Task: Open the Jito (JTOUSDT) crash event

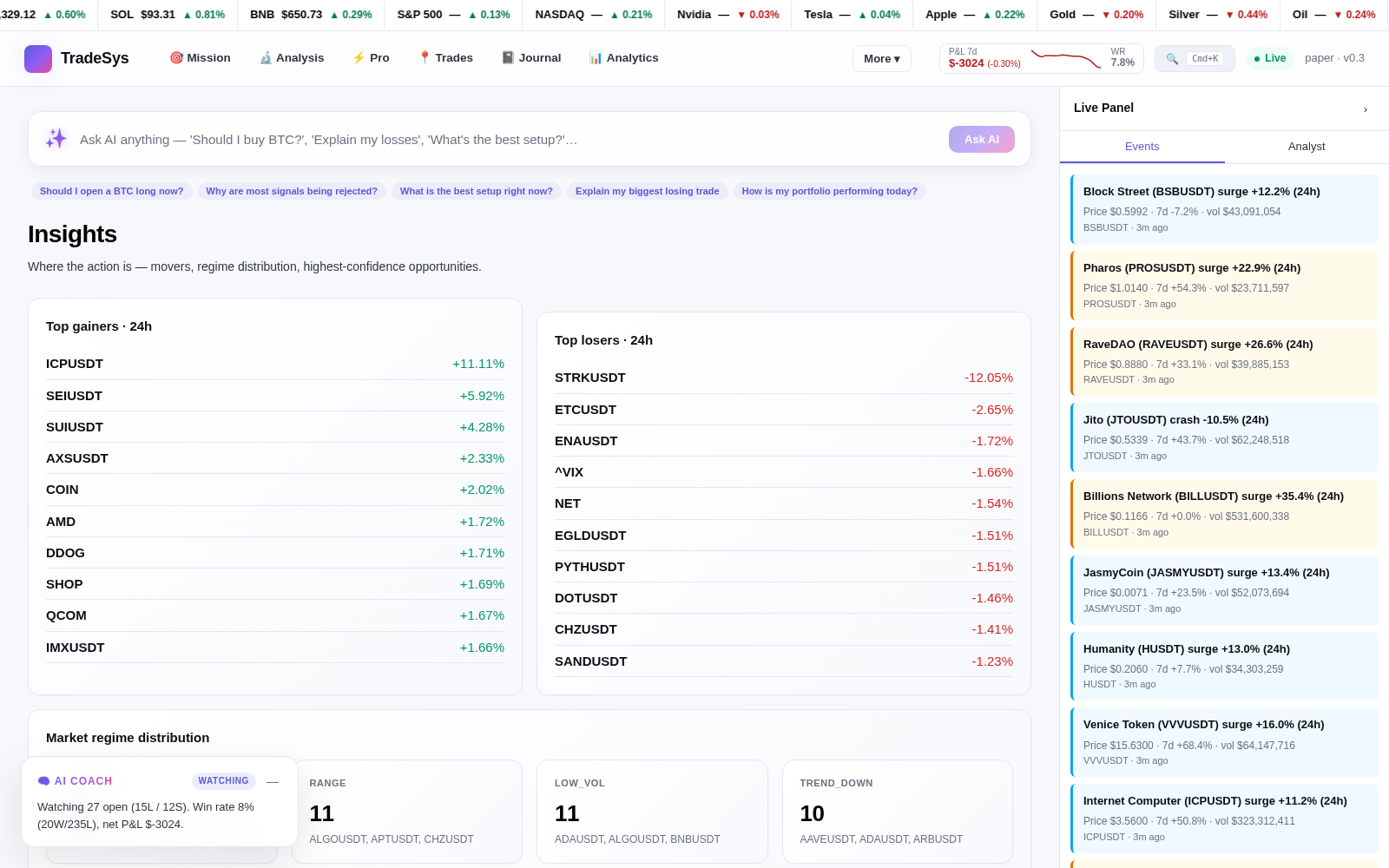Action: (x=1224, y=437)
